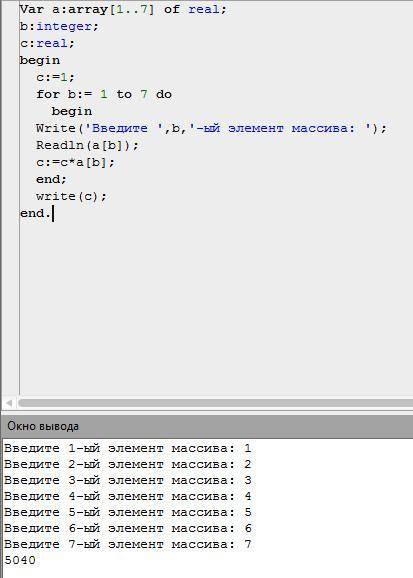This screenshot has height=578, width=413.
Task: Place cursor after 'end.' on the last code line
Action: tap(53, 213)
